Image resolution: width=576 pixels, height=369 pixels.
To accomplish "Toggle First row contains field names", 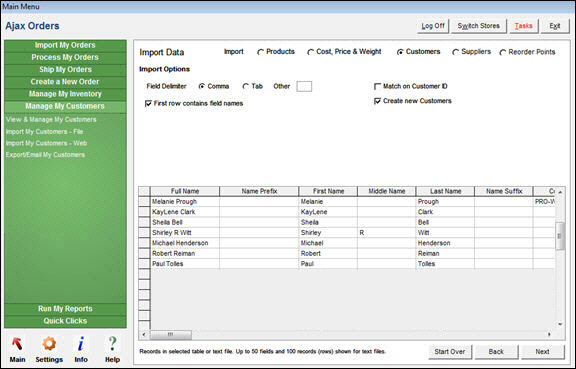I will point(148,104).
